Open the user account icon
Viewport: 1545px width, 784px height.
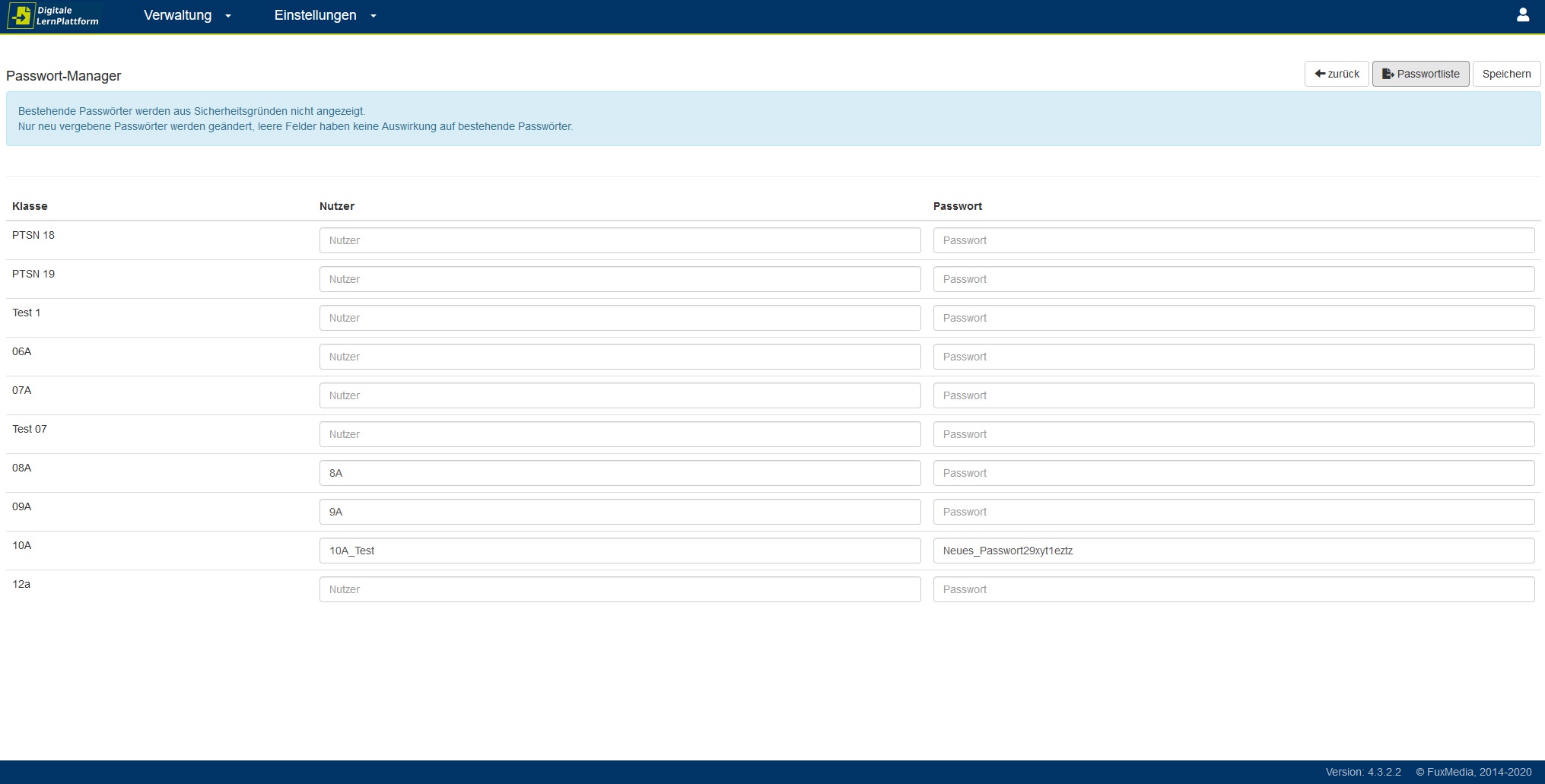[x=1522, y=15]
